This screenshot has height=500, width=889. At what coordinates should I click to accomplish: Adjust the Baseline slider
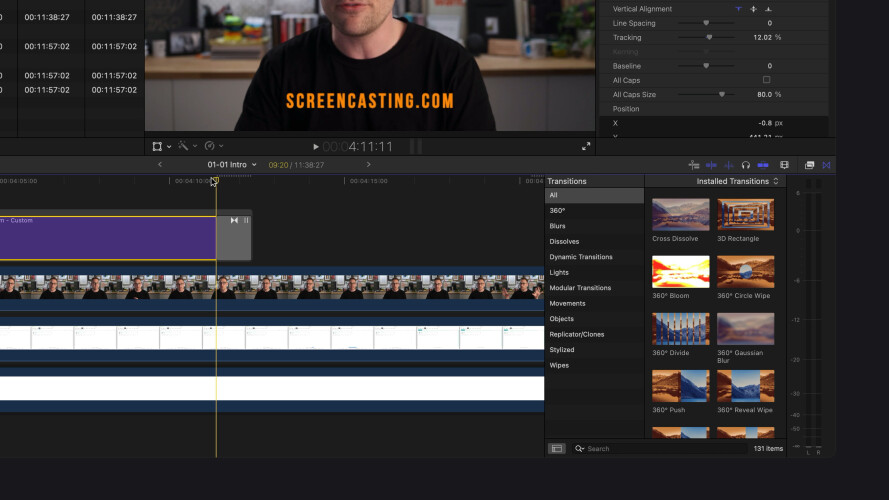[706, 66]
